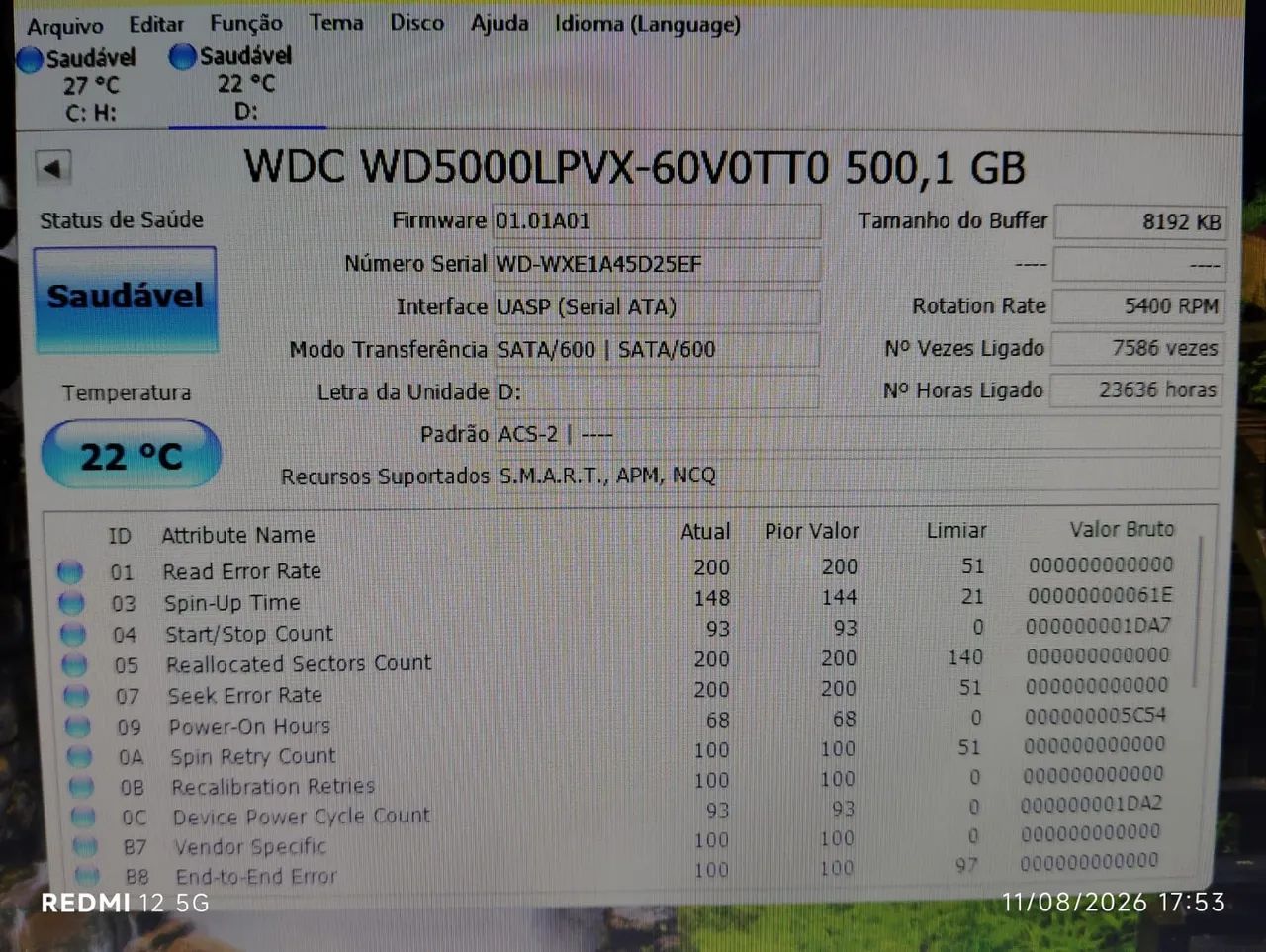Open the Arquivo menu
1266x952 pixels.
(64, 26)
